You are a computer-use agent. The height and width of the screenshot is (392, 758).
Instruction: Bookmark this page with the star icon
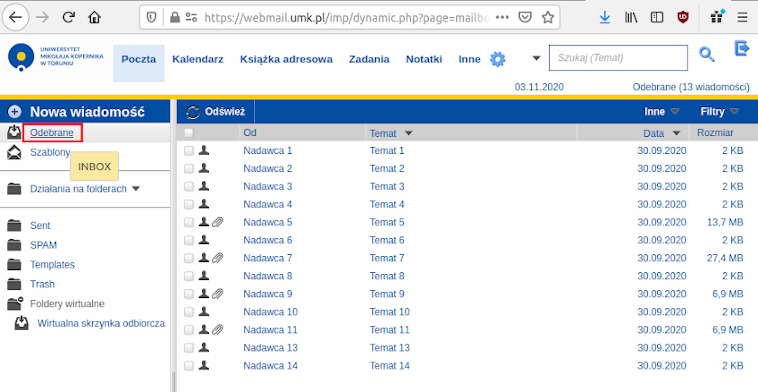click(547, 18)
